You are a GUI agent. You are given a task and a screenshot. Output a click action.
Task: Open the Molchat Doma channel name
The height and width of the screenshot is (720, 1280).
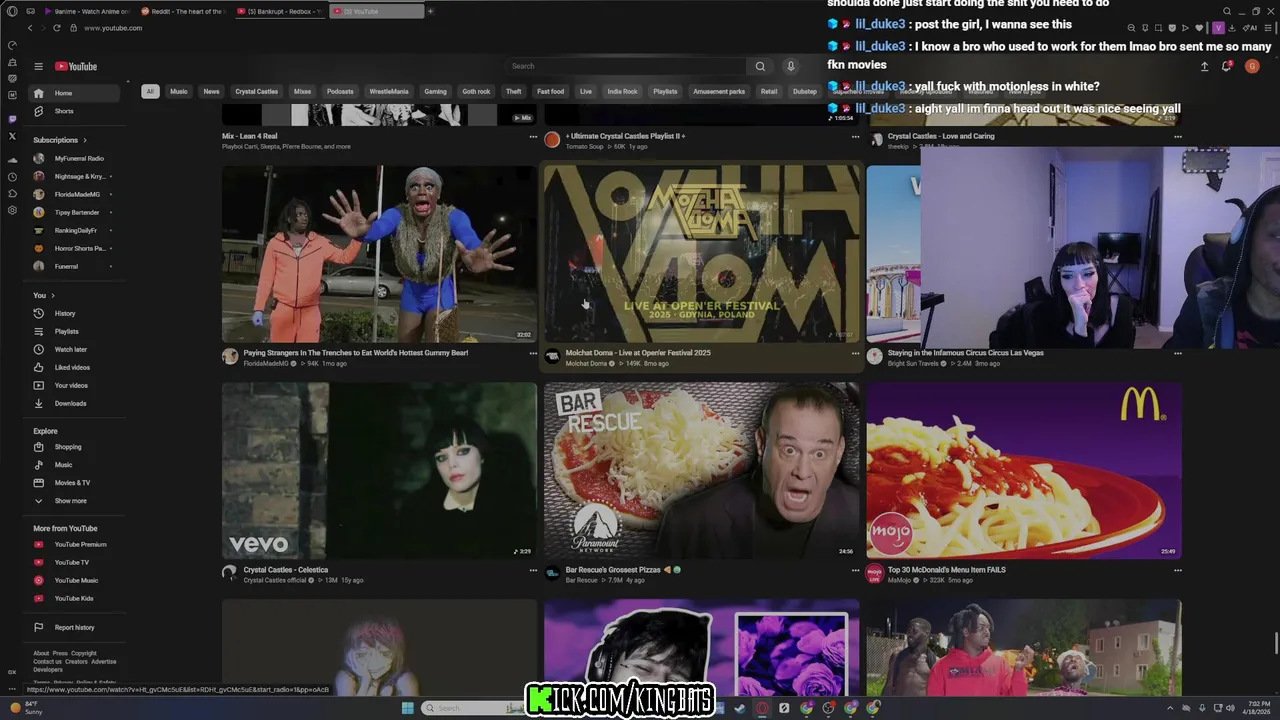(x=586, y=364)
